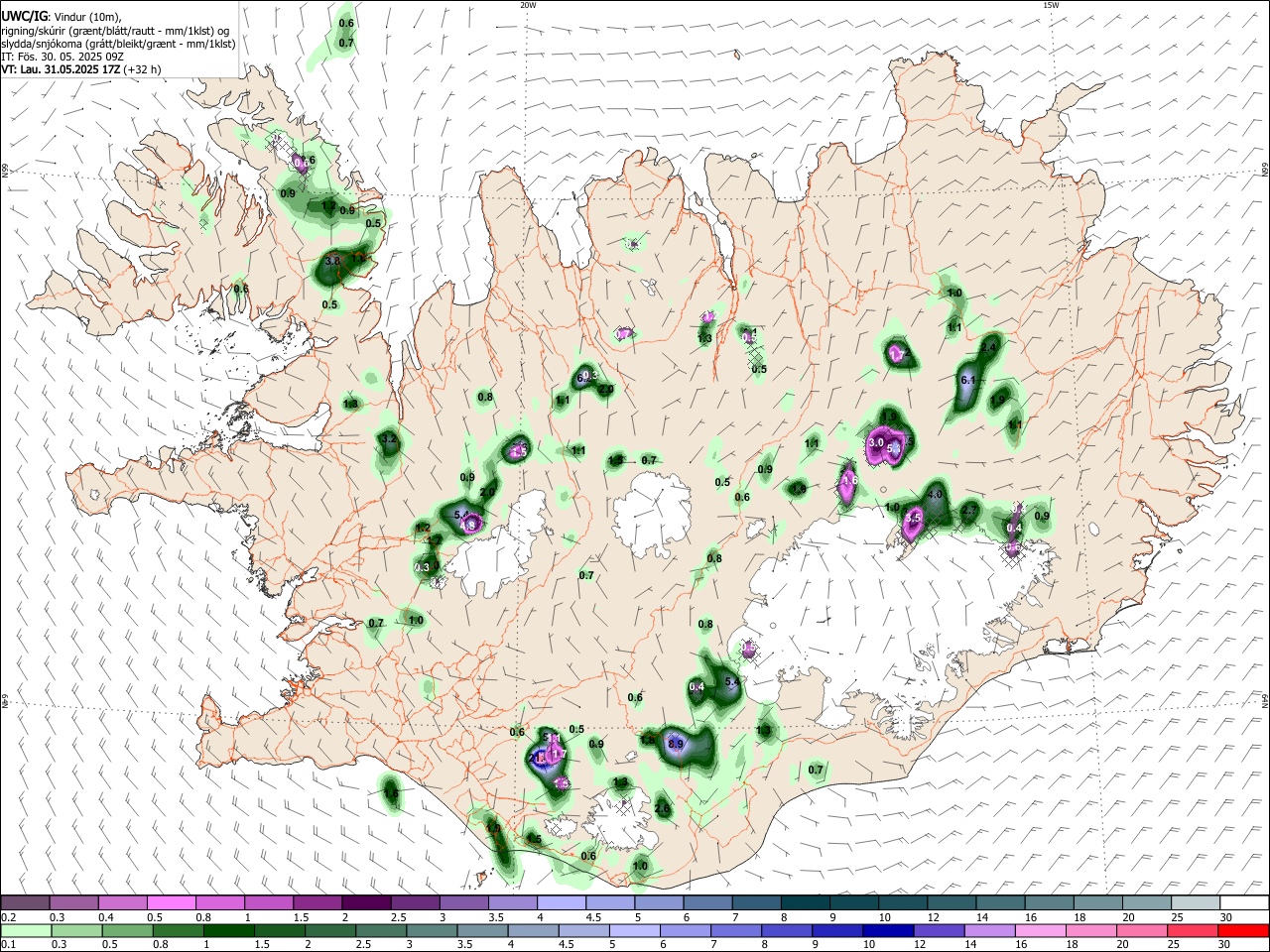This screenshot has height=952, width=1270.
Task: Click the '8.9' precipitation value on the map
Action: coord(677,744)
